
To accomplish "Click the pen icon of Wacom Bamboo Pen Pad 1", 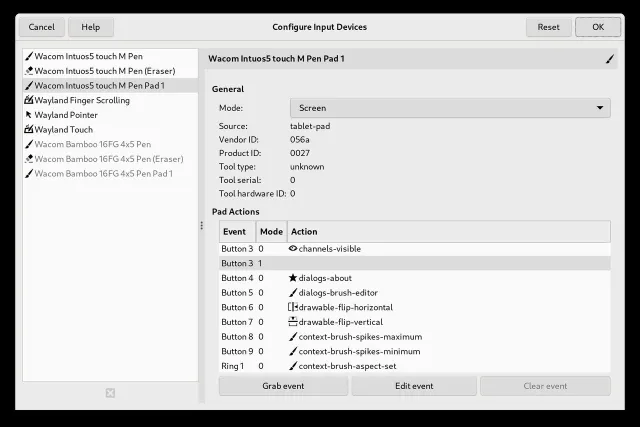I will (29, 173).
